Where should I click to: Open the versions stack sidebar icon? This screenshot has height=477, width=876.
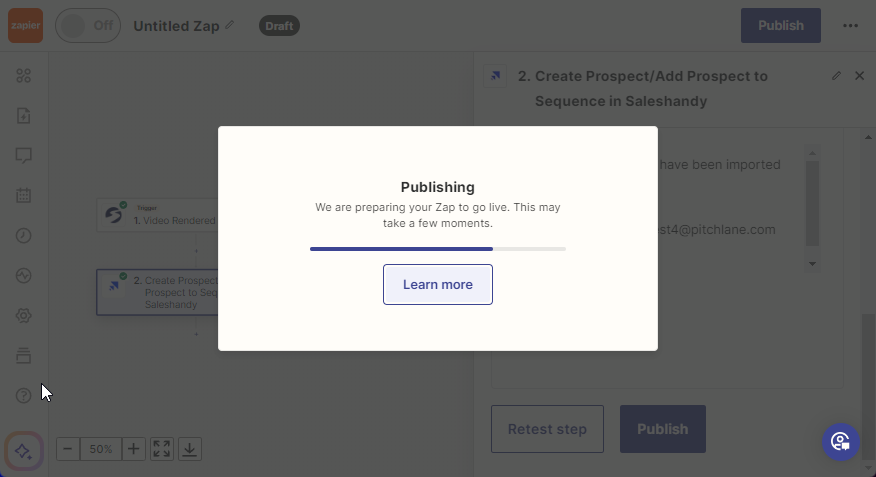[23, 356]
